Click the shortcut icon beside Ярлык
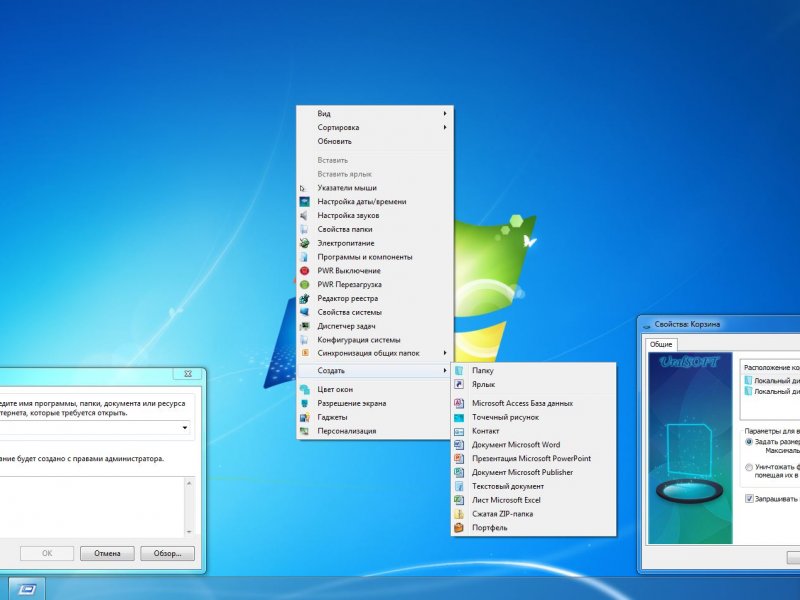This screenshot has width=800, height=600. point(459,384)
